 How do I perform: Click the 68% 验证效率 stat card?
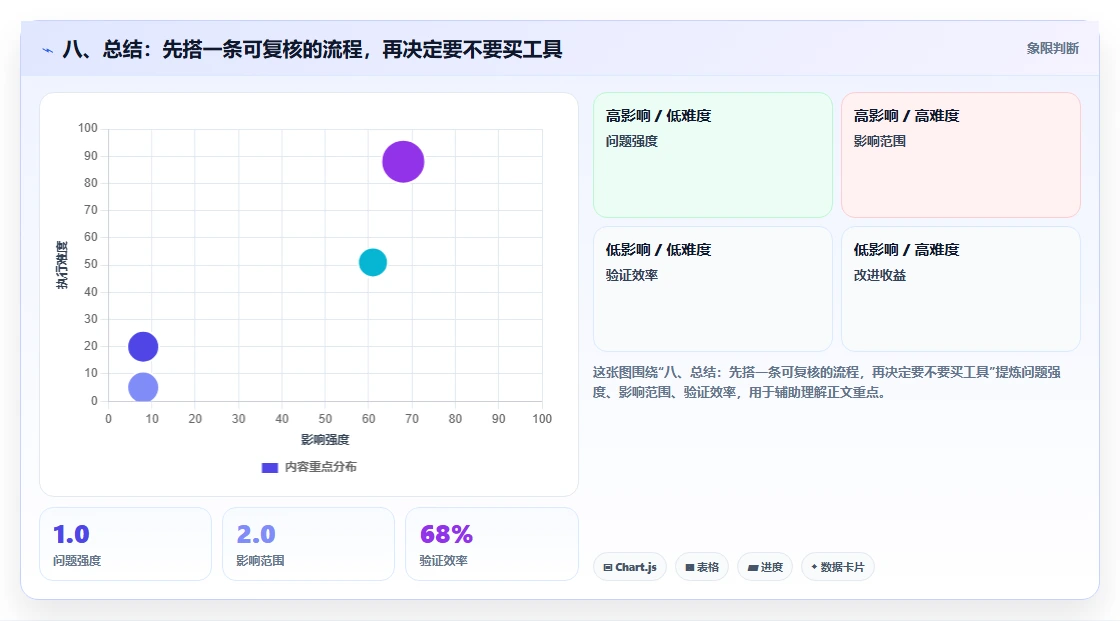[x=491, y=544]
